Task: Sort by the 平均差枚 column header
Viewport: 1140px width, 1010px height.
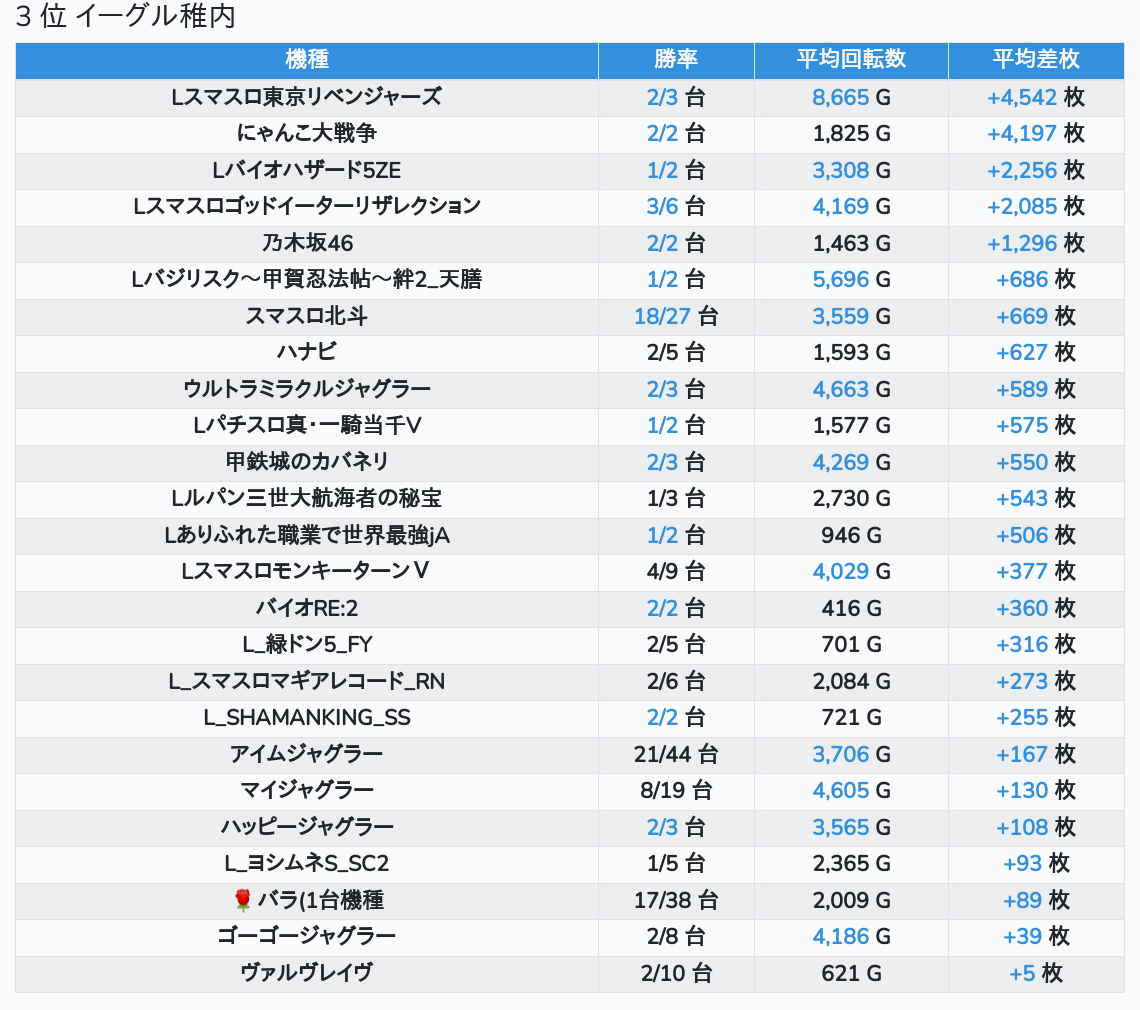Action: [1036, 59]
